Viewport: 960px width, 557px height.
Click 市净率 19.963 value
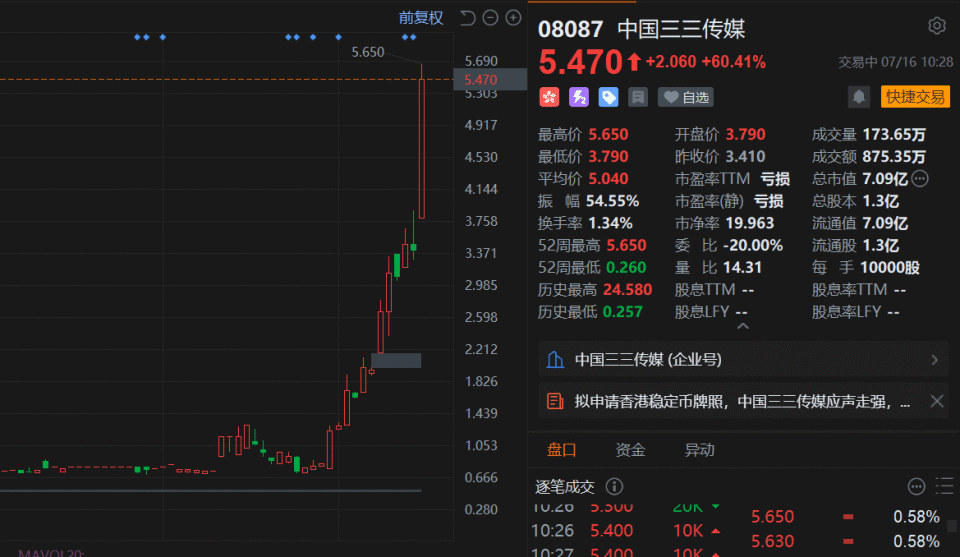click(750, 223)
